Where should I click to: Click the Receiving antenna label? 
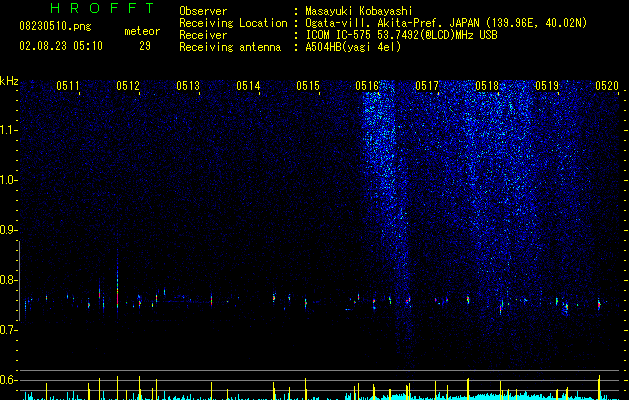click(230, 47)
